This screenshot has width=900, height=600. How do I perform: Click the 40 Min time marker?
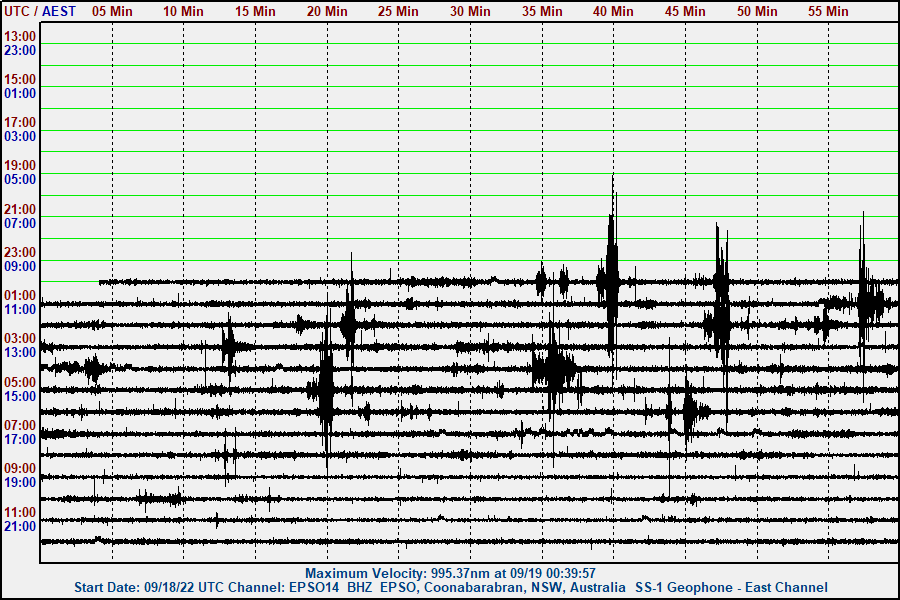coord(613,11)
